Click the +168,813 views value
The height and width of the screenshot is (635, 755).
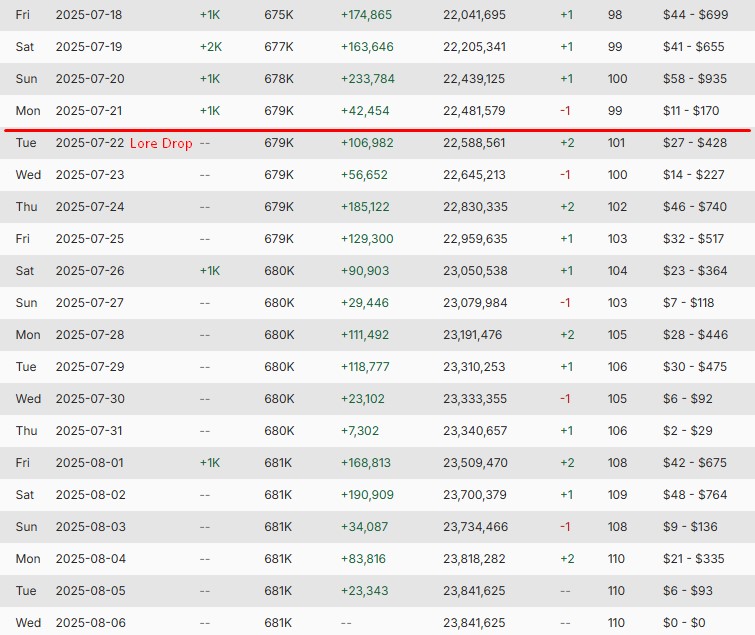pos(366,463)
